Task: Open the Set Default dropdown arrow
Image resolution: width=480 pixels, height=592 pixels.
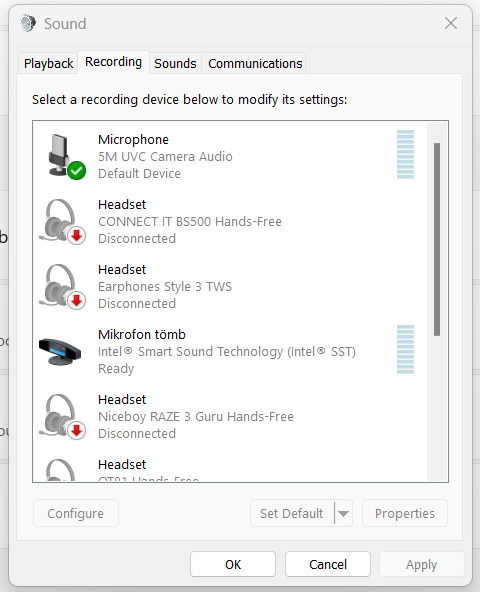Action: click(x=343, y=513)
